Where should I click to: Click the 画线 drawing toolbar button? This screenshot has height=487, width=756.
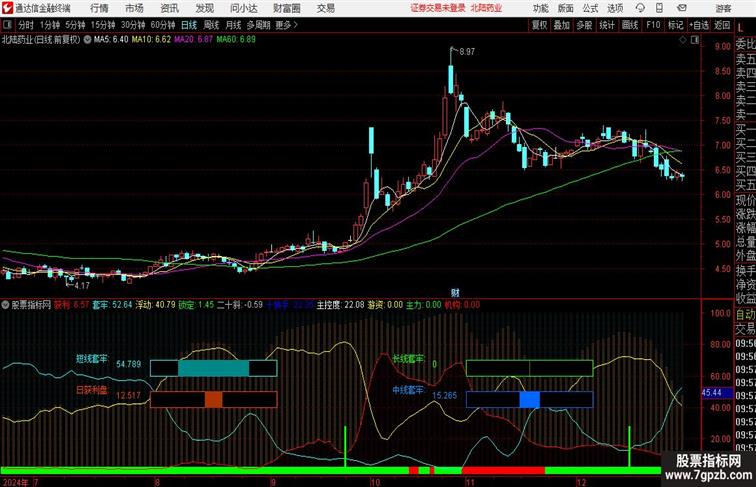click(x=630, y=25)
